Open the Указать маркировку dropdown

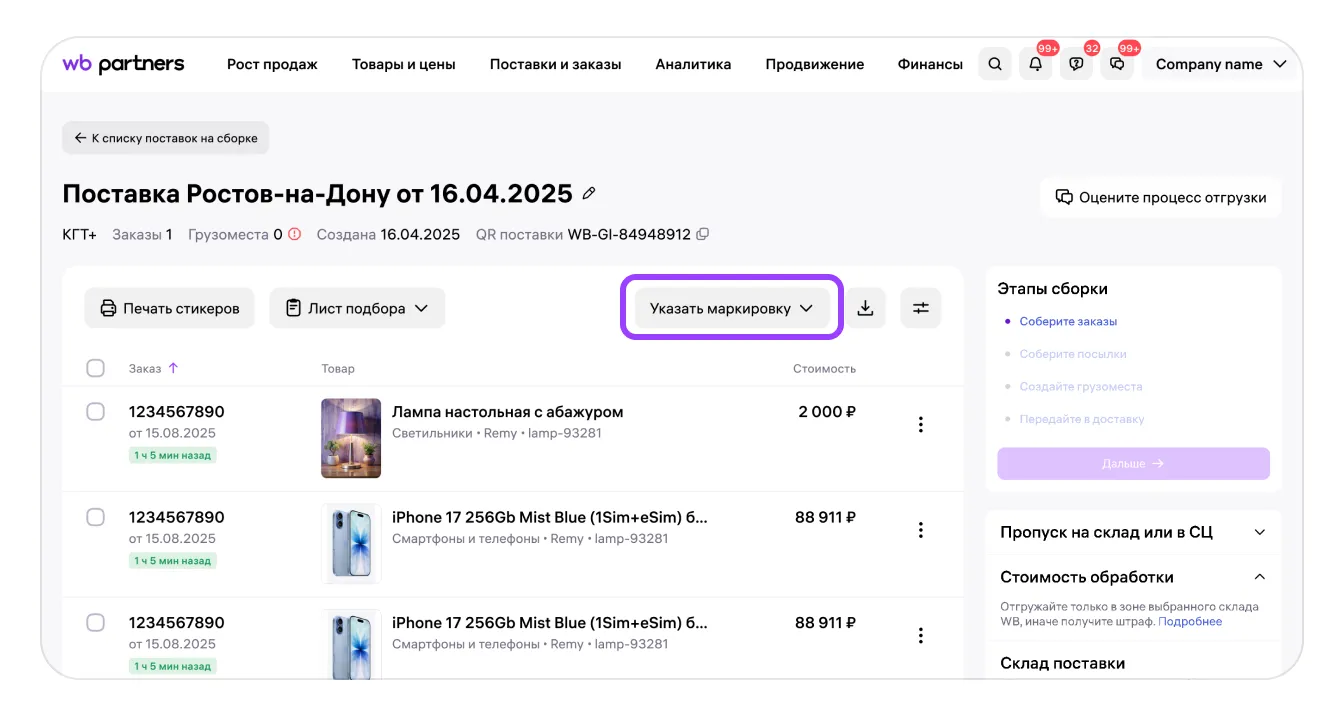coord(731,309)
